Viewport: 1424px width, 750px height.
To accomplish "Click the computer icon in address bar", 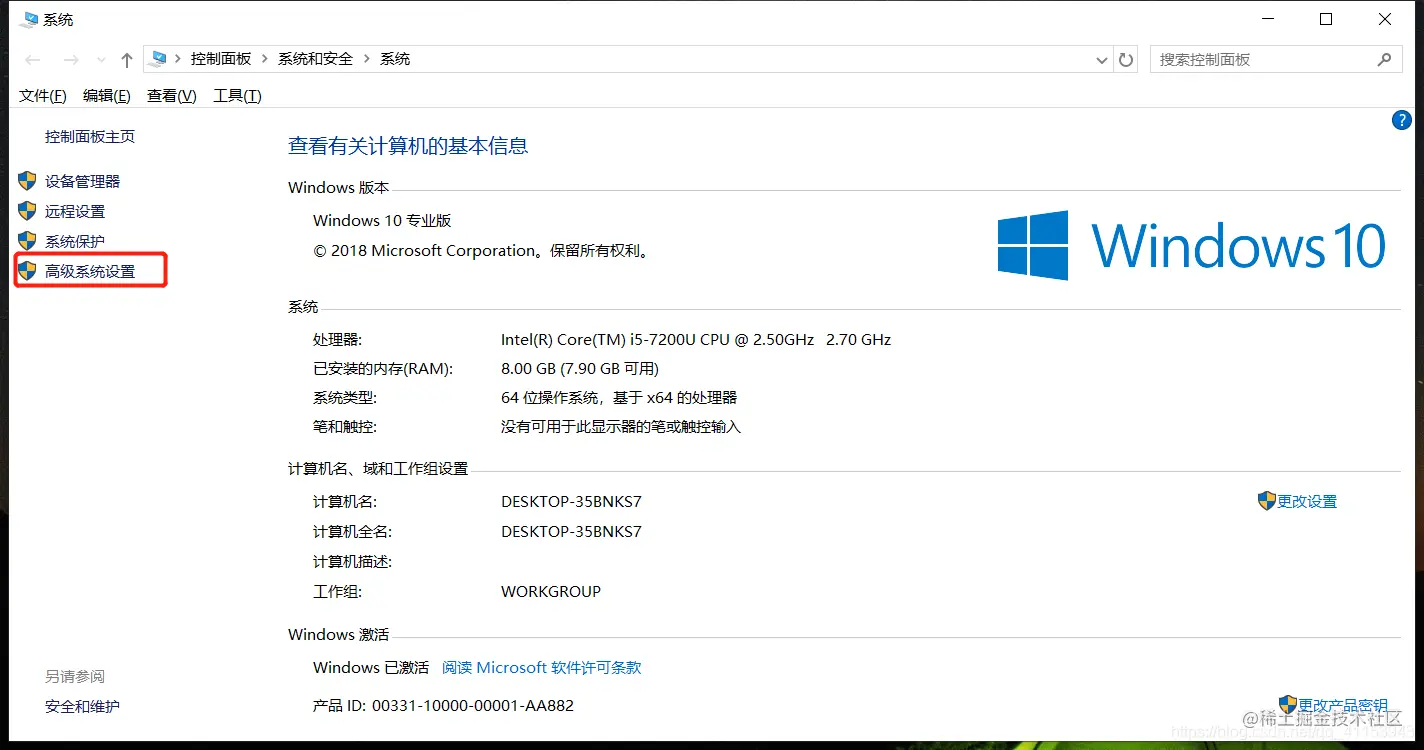I will pos(158,59).
